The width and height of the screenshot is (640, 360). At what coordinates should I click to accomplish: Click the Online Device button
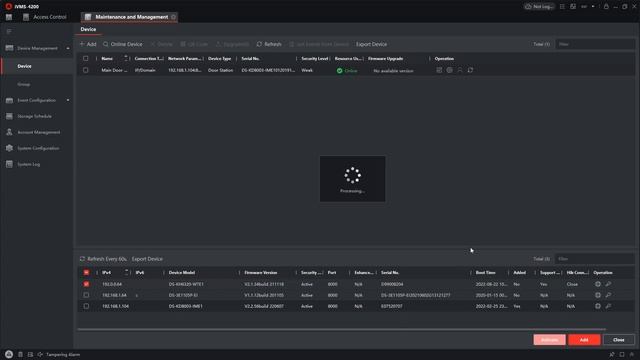click(x=123, y=44)
